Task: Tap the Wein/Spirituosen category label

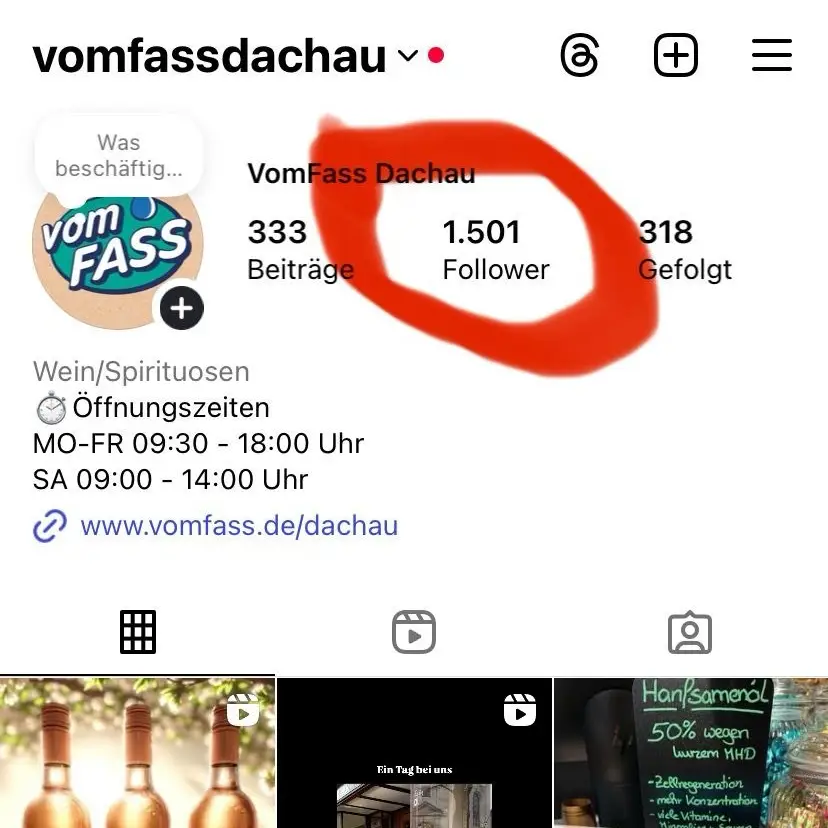Action: (x=141, y=372)
